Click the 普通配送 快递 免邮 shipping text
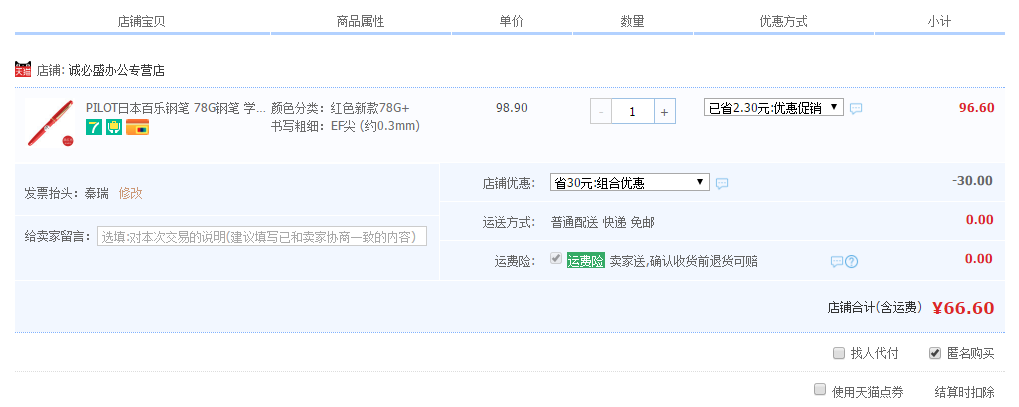1019x407 pixels. coord(603,223)
